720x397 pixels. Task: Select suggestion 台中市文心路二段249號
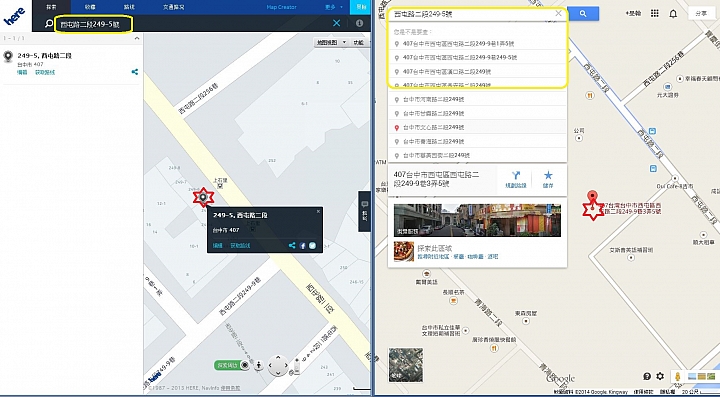click(478, 127)
